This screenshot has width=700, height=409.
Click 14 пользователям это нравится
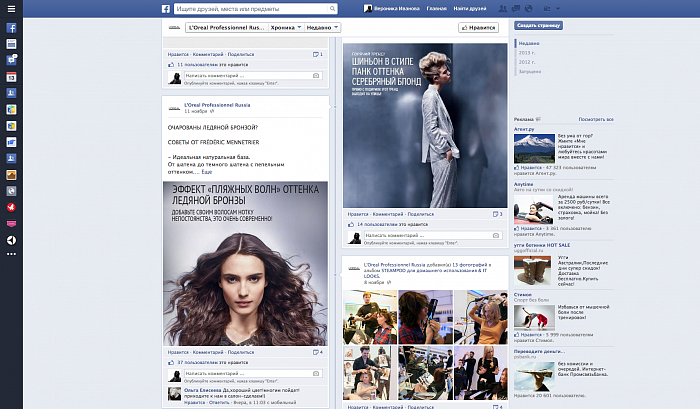click(392, 225)
